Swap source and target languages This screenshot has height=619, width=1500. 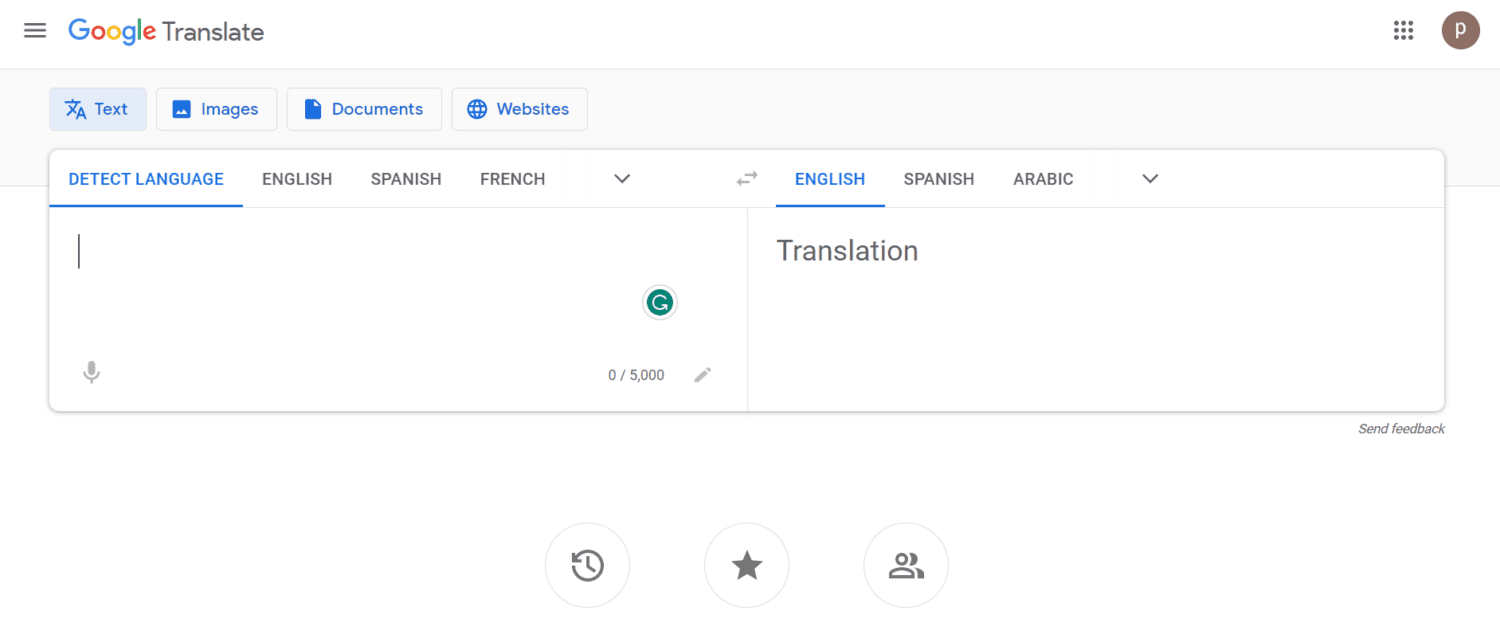[x=747, y=179]
